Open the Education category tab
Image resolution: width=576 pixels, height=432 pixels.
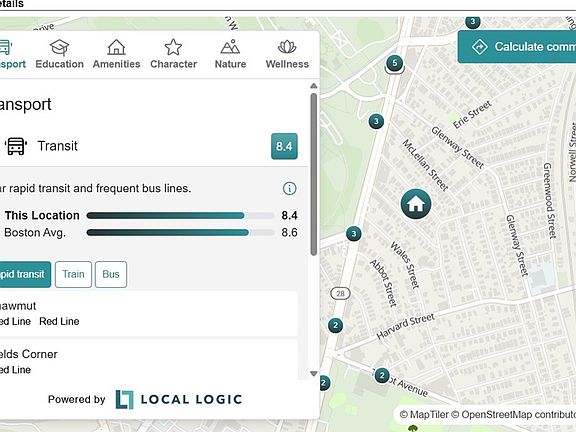pos(60,54)
